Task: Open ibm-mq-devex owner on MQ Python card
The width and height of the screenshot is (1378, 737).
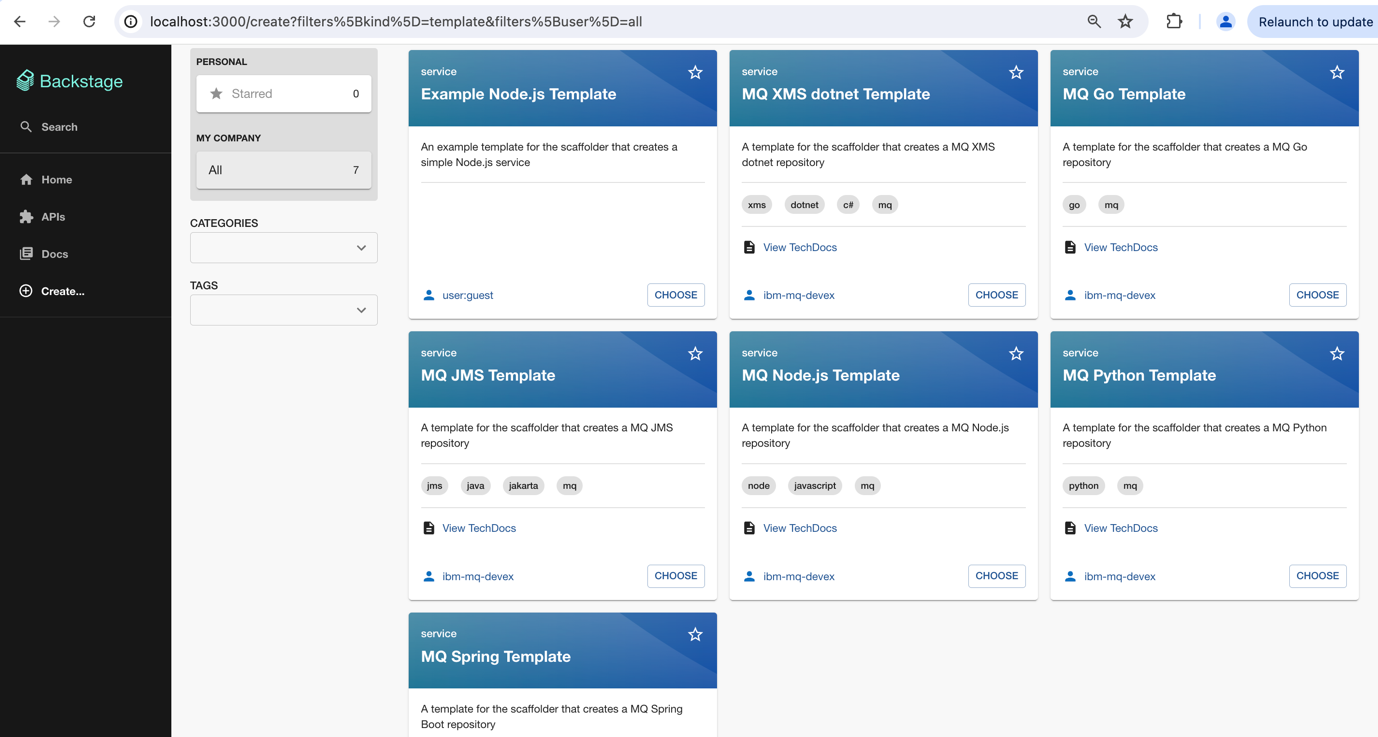Action: pos(1120,576)
